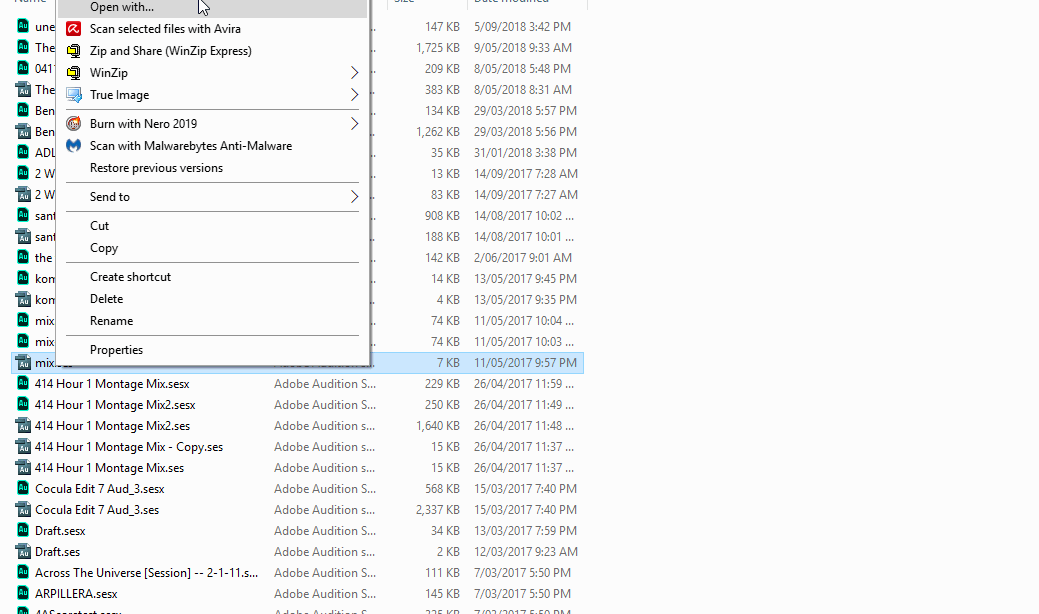Click the date 8/05/2018 5:48 PM
The height and width of the screenshot is (614, 1039).
(x=522, y=68)
